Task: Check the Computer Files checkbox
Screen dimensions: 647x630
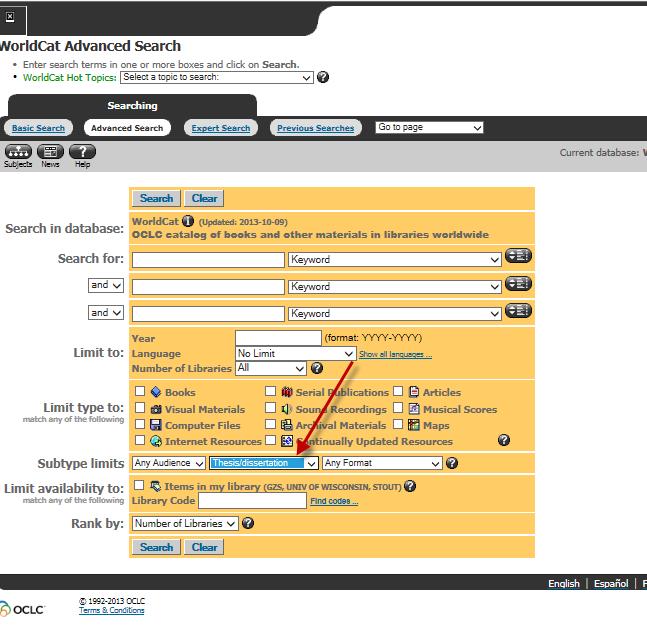Action: click(x=140, y=424)
